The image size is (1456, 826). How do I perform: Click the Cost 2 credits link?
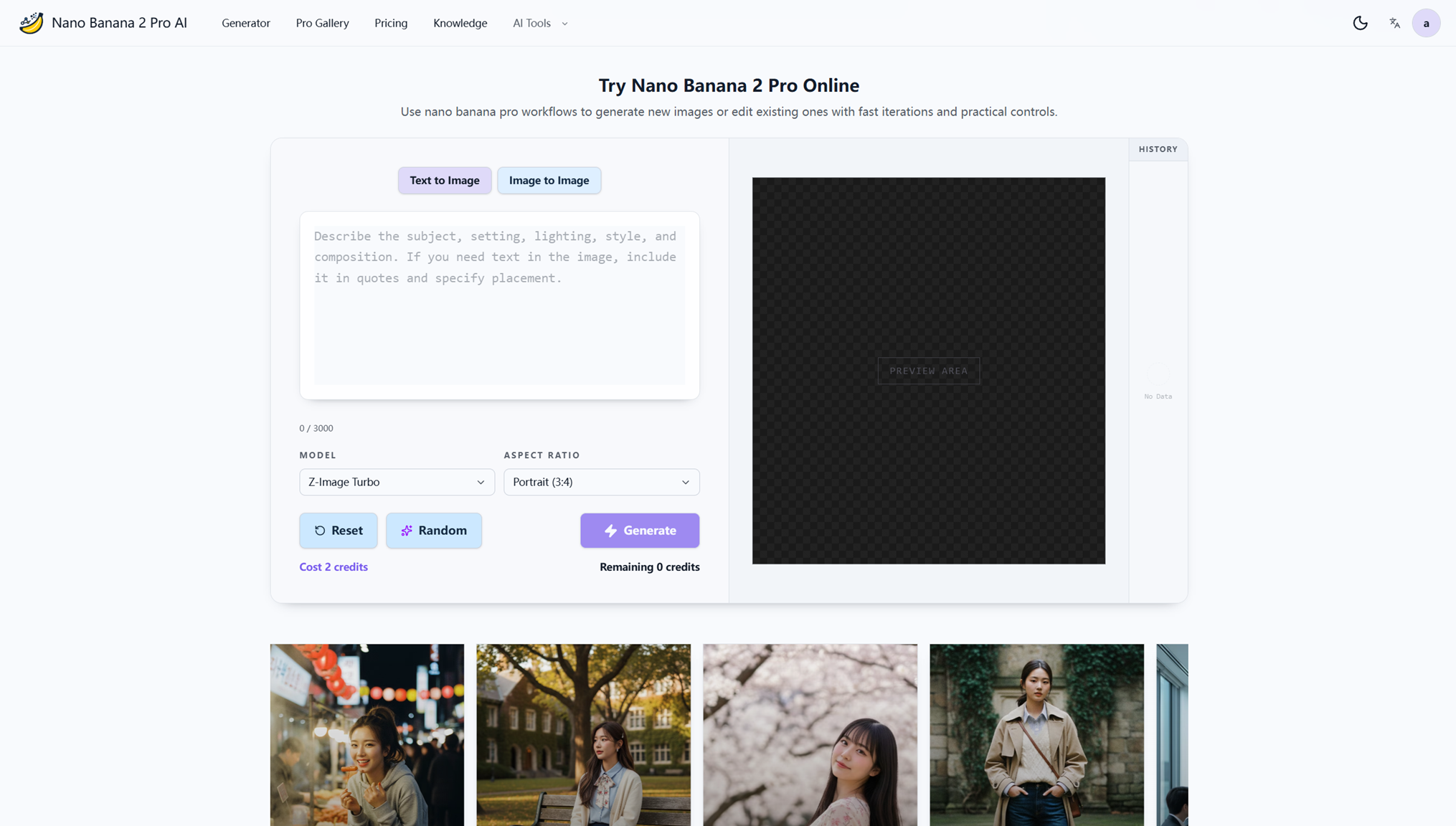(x=334, y=567)
